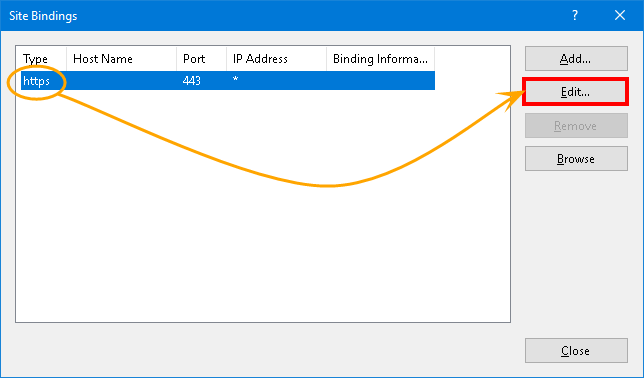Browse the selected binding

(576, 159)
